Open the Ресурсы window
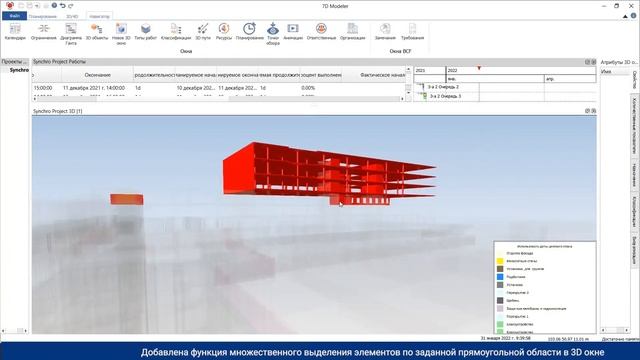Image resolution: width=640 pixels, height=360 pixels. tap(224, 31)
